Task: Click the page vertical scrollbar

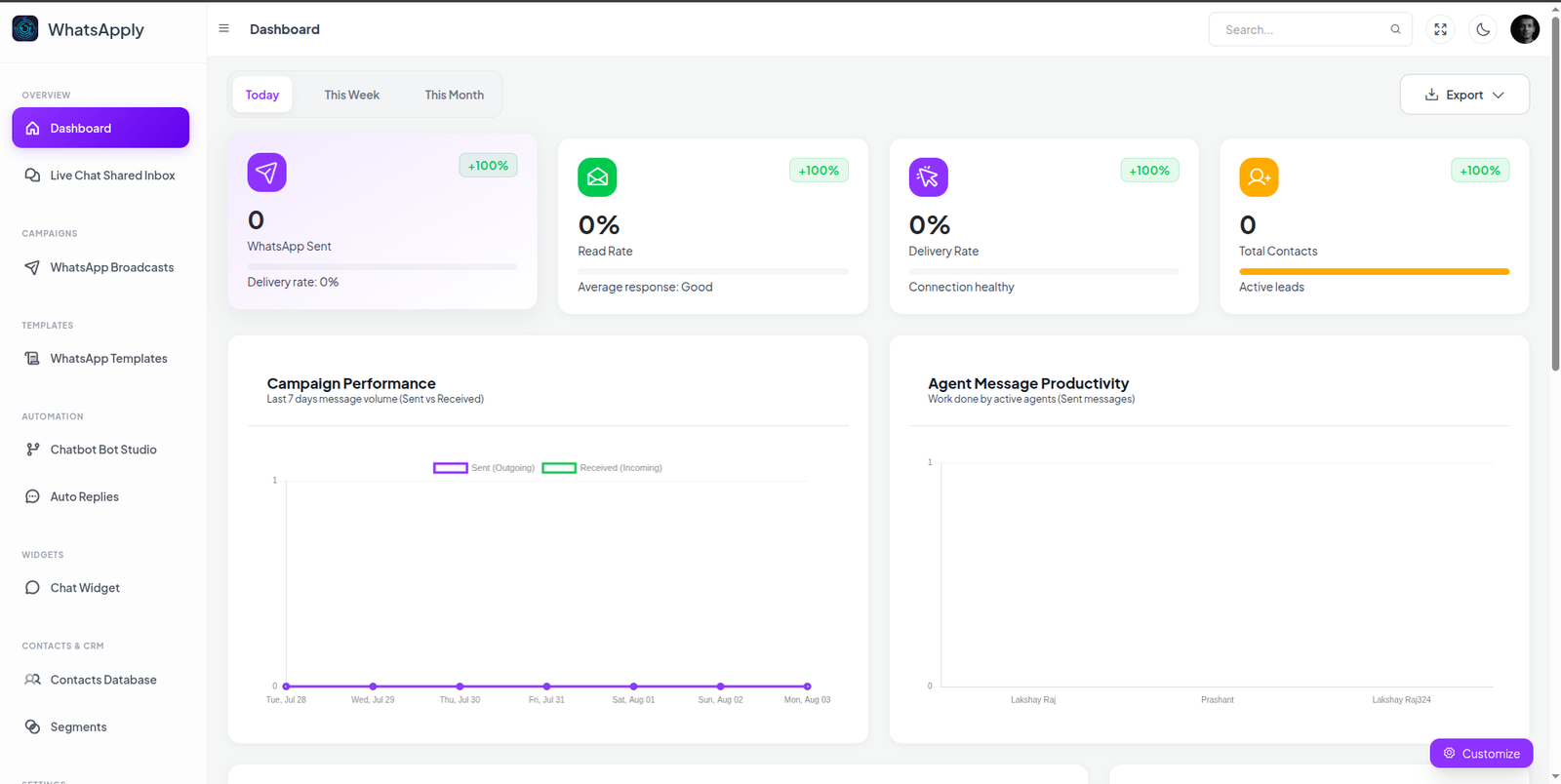Action: click(x=1555, y=195)
